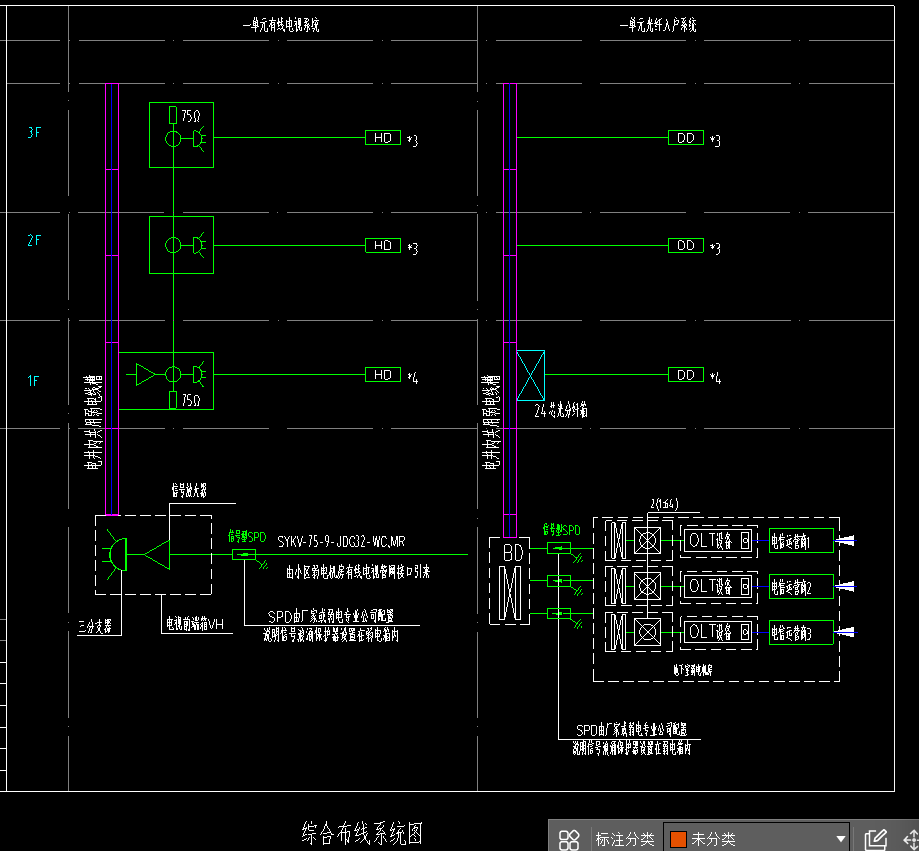Open the annotation category grid icon
The image size is (919, 851).
point(569,839)
